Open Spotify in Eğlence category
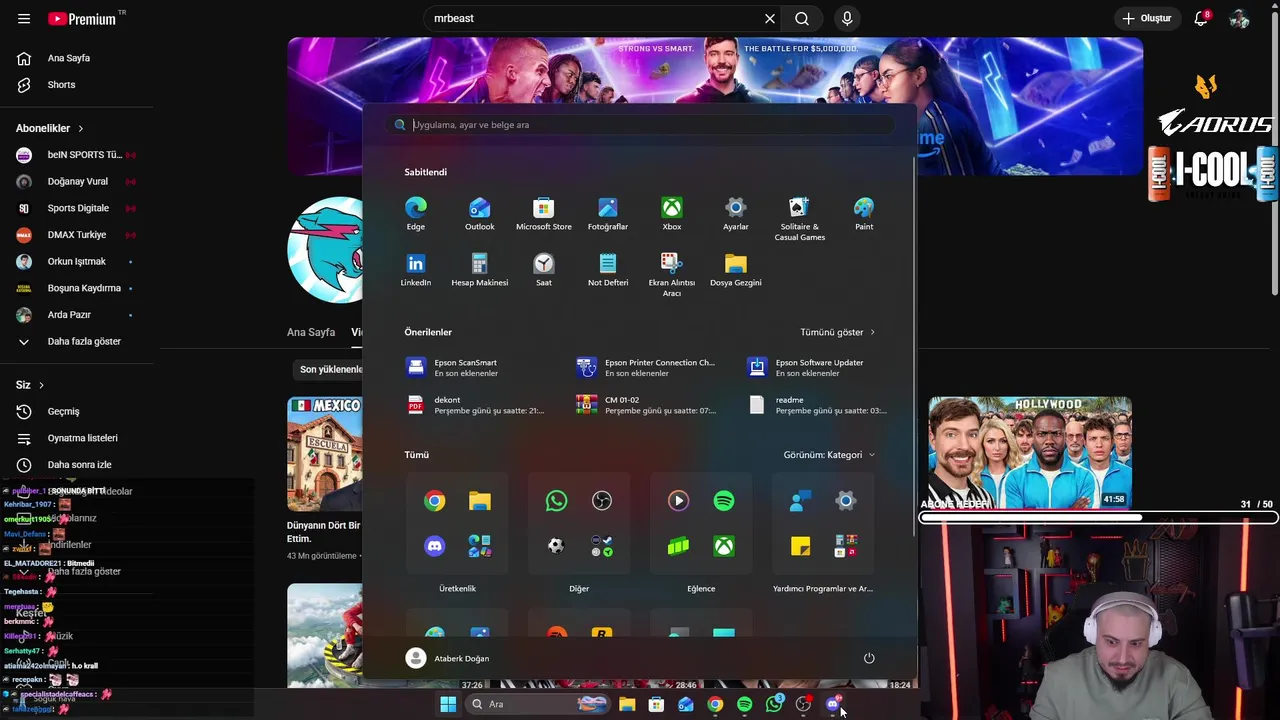Image resolution: width=1280 pixels, height=720 pixels. coord(724,501)
